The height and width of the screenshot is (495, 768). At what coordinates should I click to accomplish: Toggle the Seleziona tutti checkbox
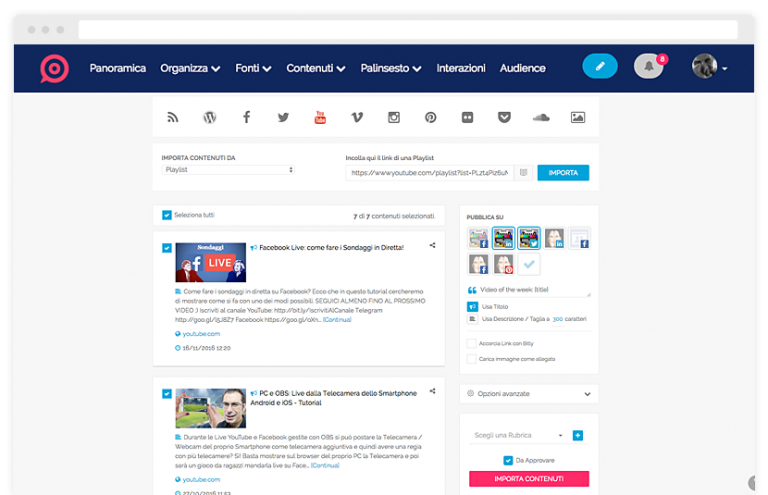[167, 215]
